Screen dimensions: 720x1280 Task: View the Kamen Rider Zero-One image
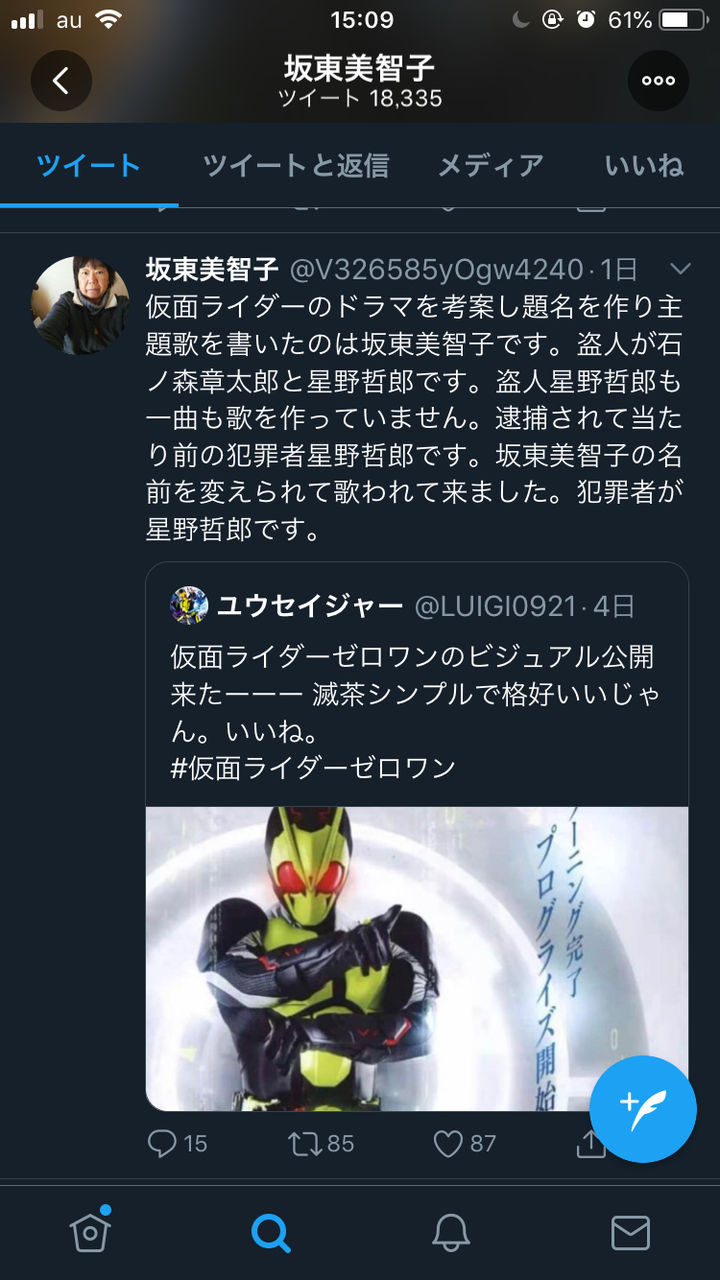pos(417,958)
